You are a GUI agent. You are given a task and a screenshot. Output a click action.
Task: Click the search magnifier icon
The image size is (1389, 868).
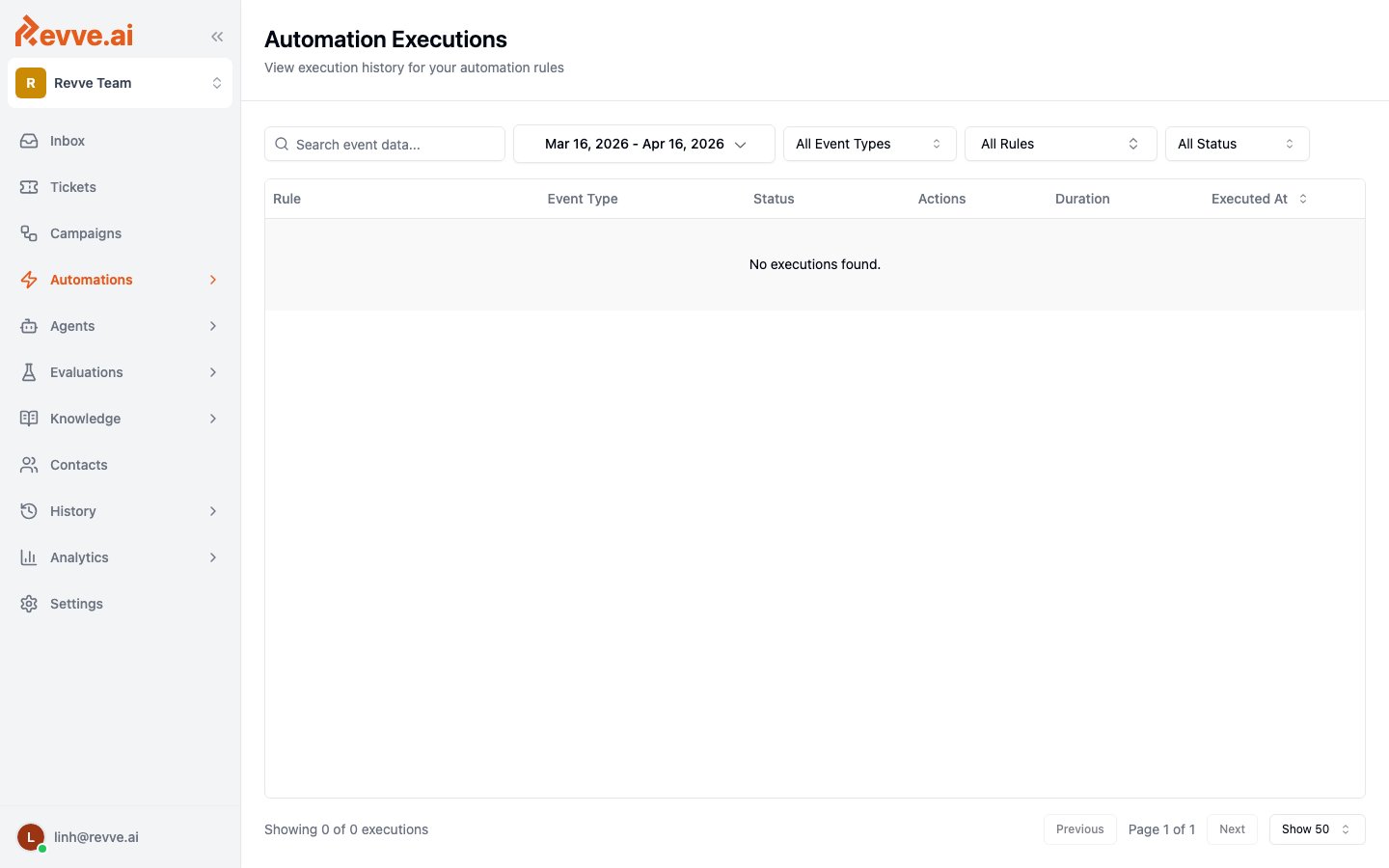(282, 144)
